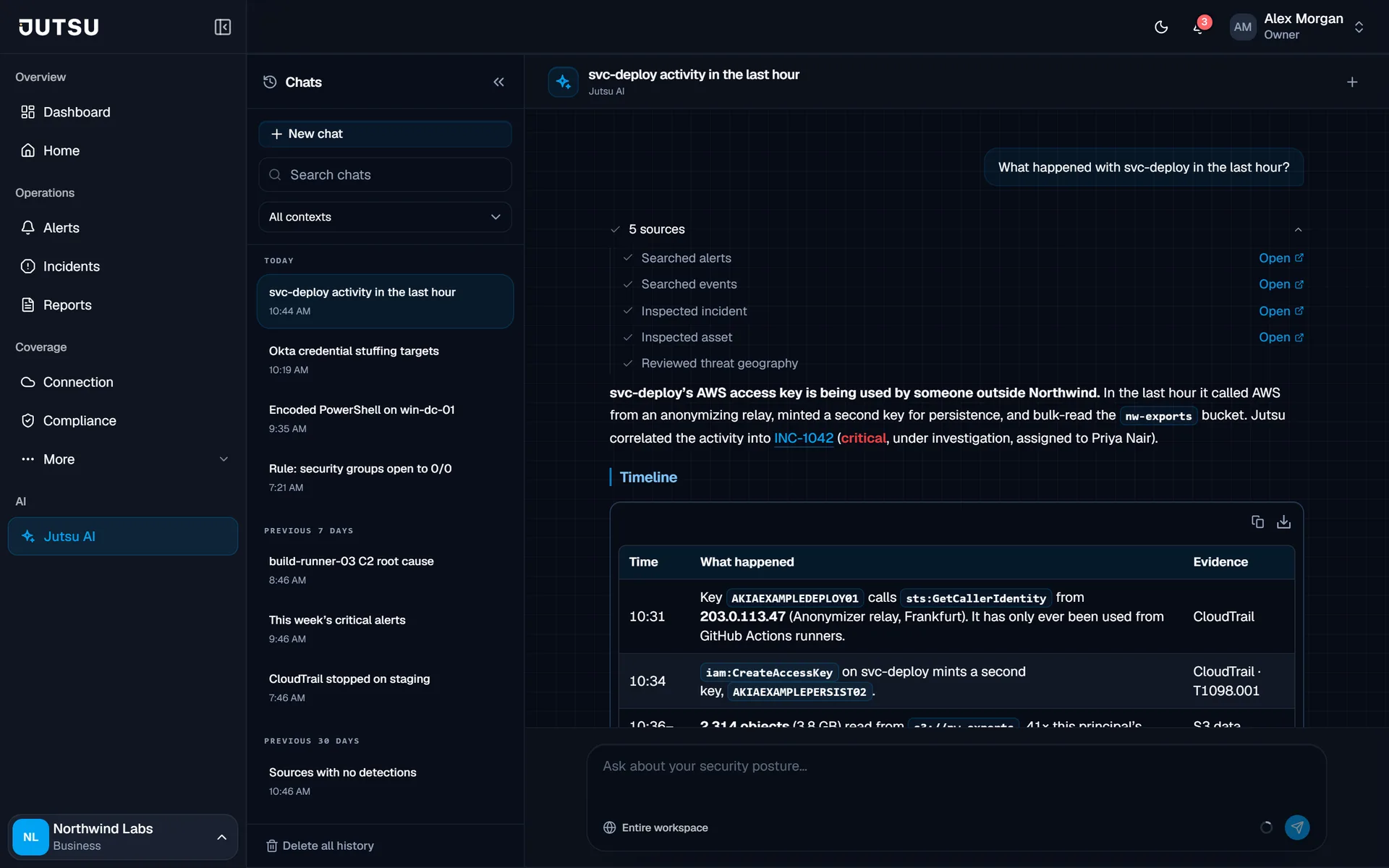Expand the More menu
Image resolution: width=1389 pixels, height=868 pixels.
tap(123, 459)
